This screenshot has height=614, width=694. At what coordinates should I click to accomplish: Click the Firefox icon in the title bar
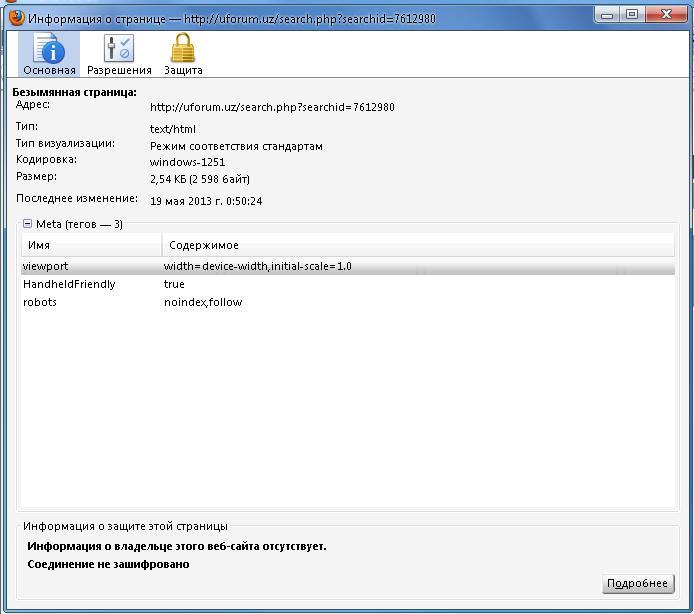[15, 17]
